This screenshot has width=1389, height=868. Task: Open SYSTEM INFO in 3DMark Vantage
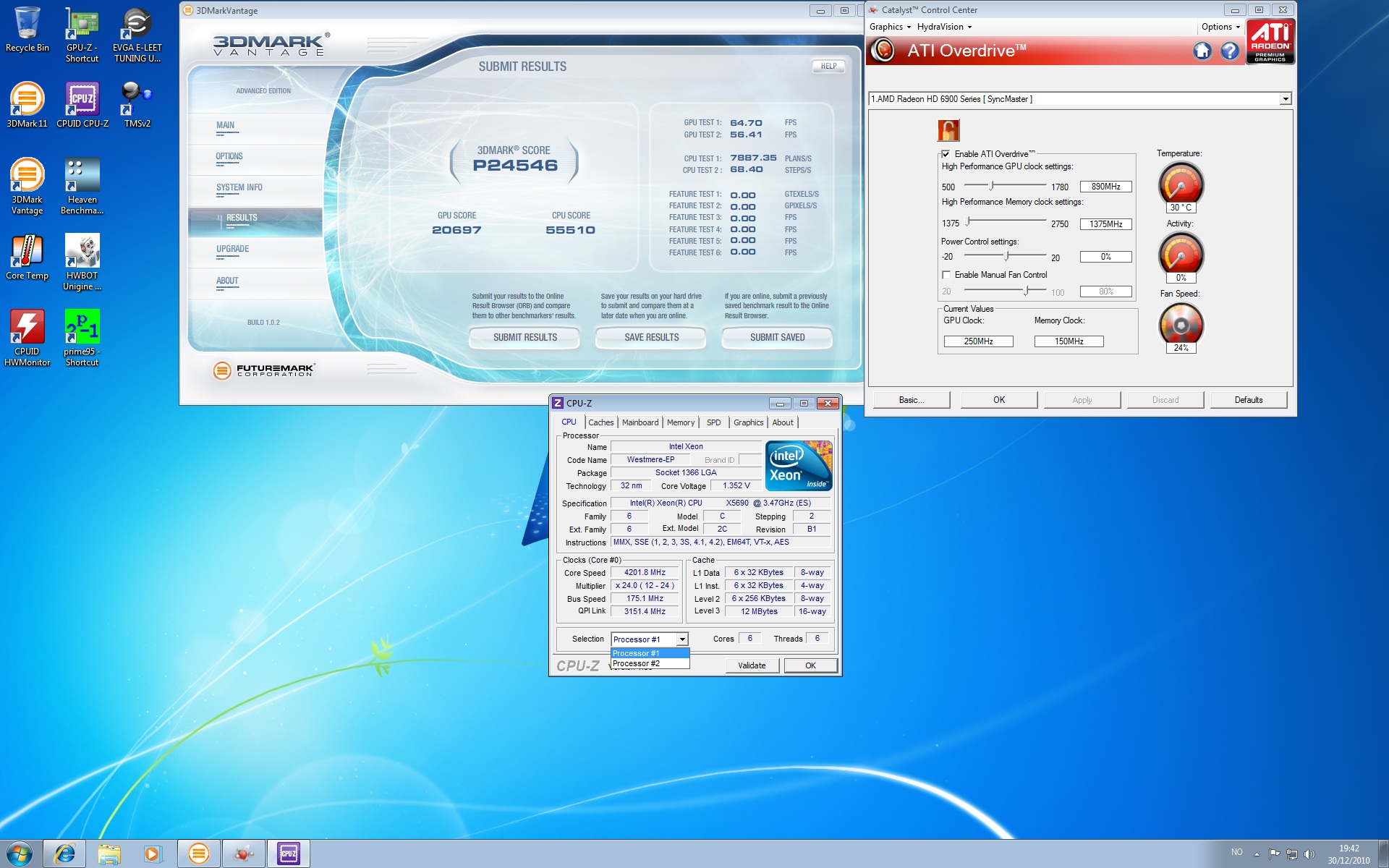(255, 190)
